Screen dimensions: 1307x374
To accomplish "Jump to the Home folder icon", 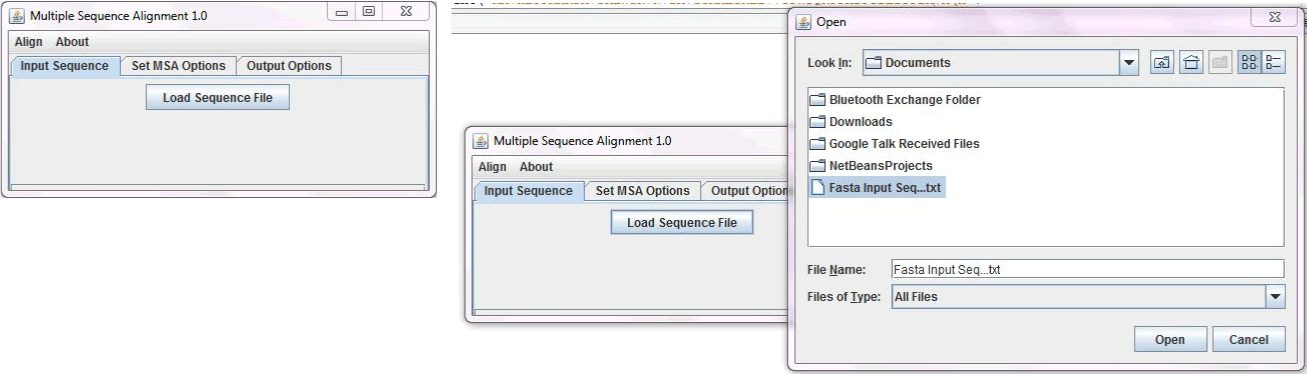I will (x=1190, y=63).
